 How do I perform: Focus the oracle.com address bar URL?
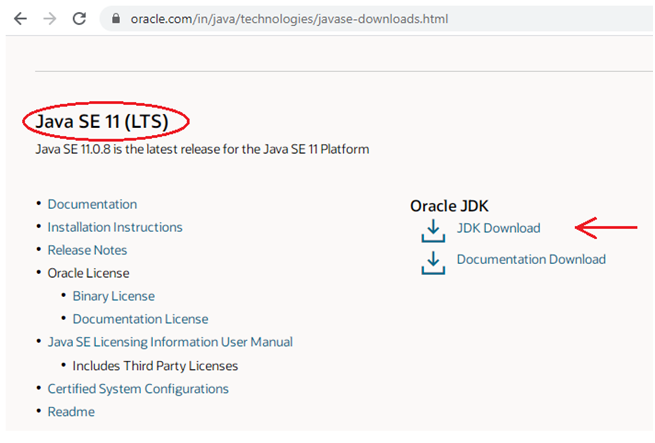tap(289, 19)
